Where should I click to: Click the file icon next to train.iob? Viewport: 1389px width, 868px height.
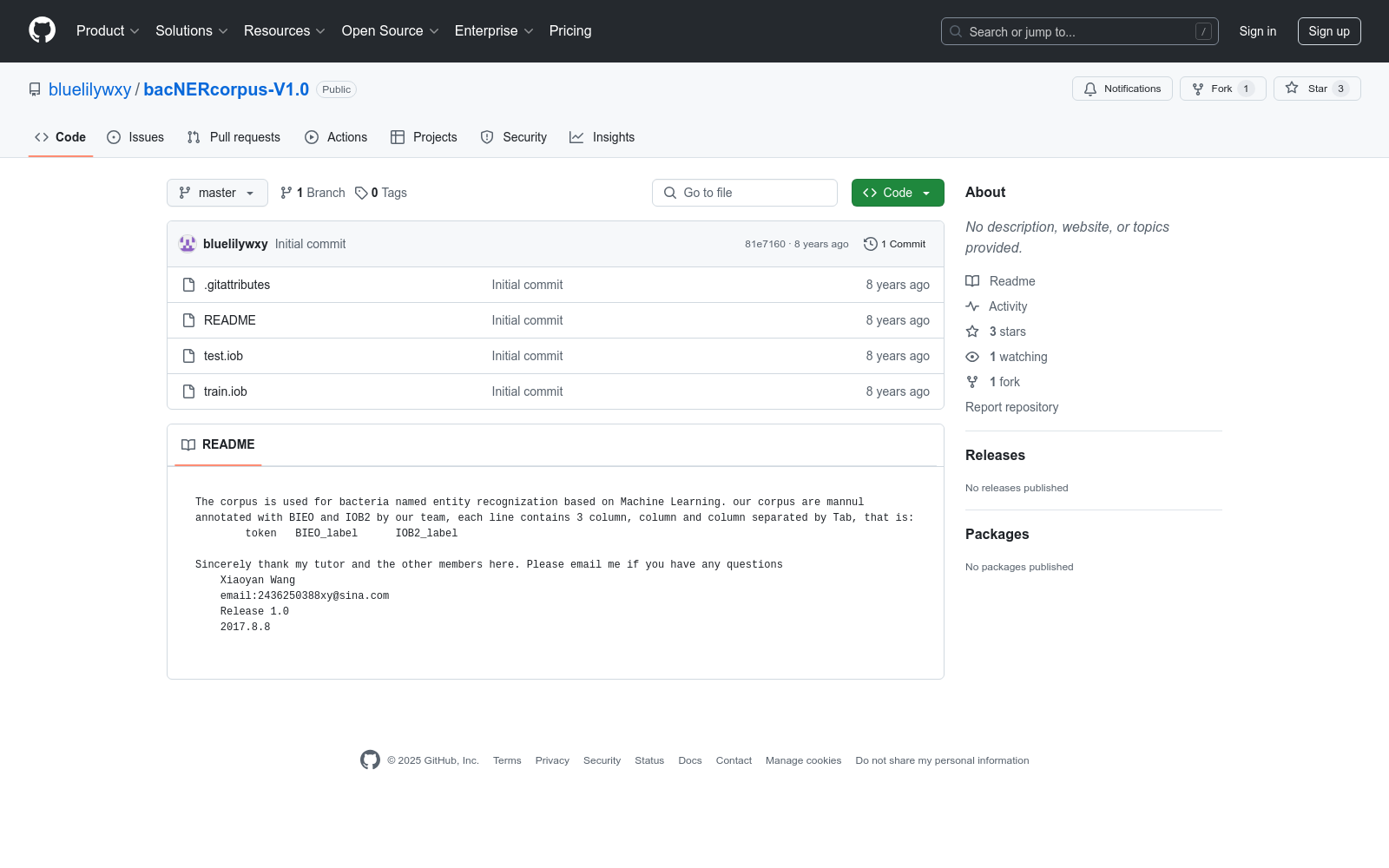pos(188,391)
